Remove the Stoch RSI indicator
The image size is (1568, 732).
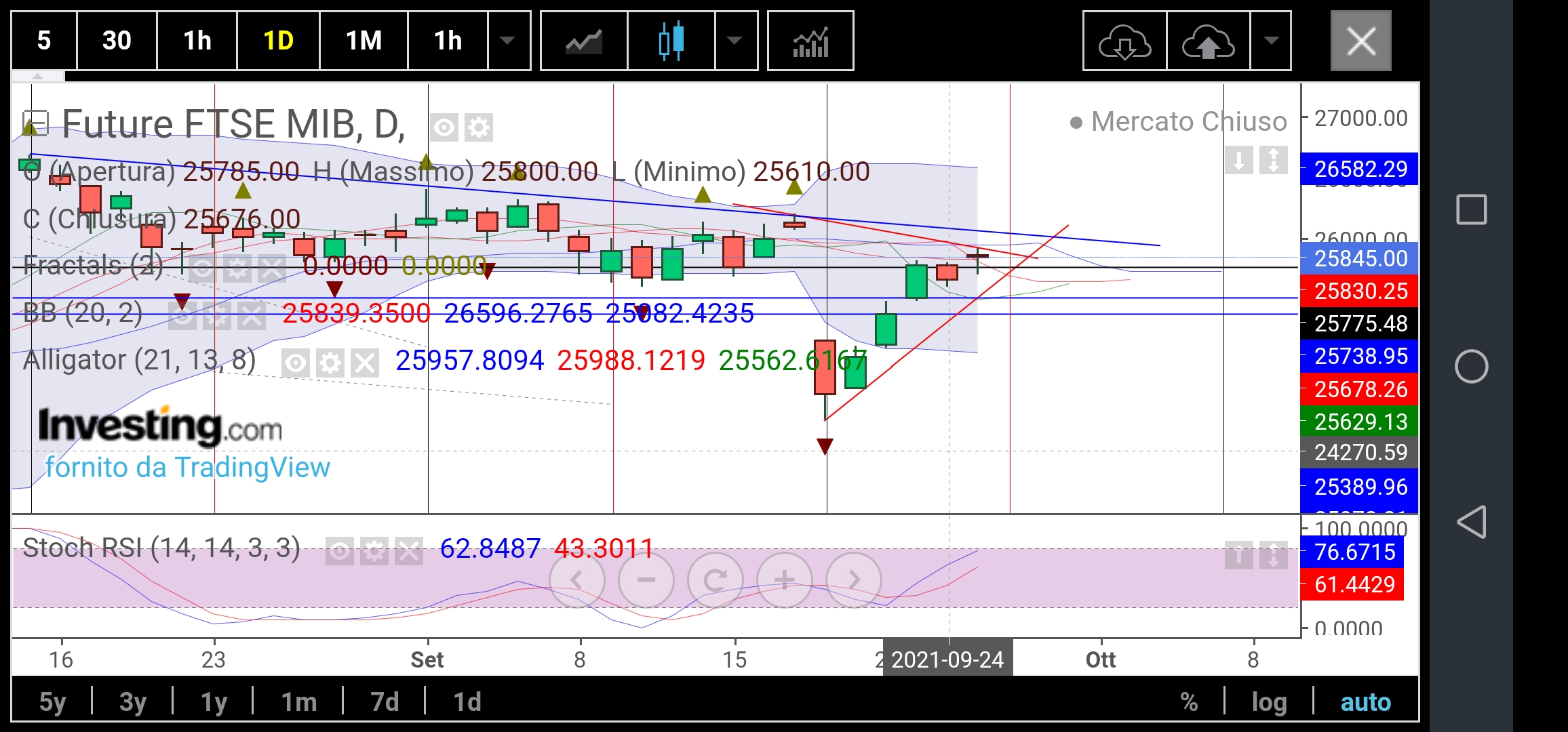[x=409, y=552]
